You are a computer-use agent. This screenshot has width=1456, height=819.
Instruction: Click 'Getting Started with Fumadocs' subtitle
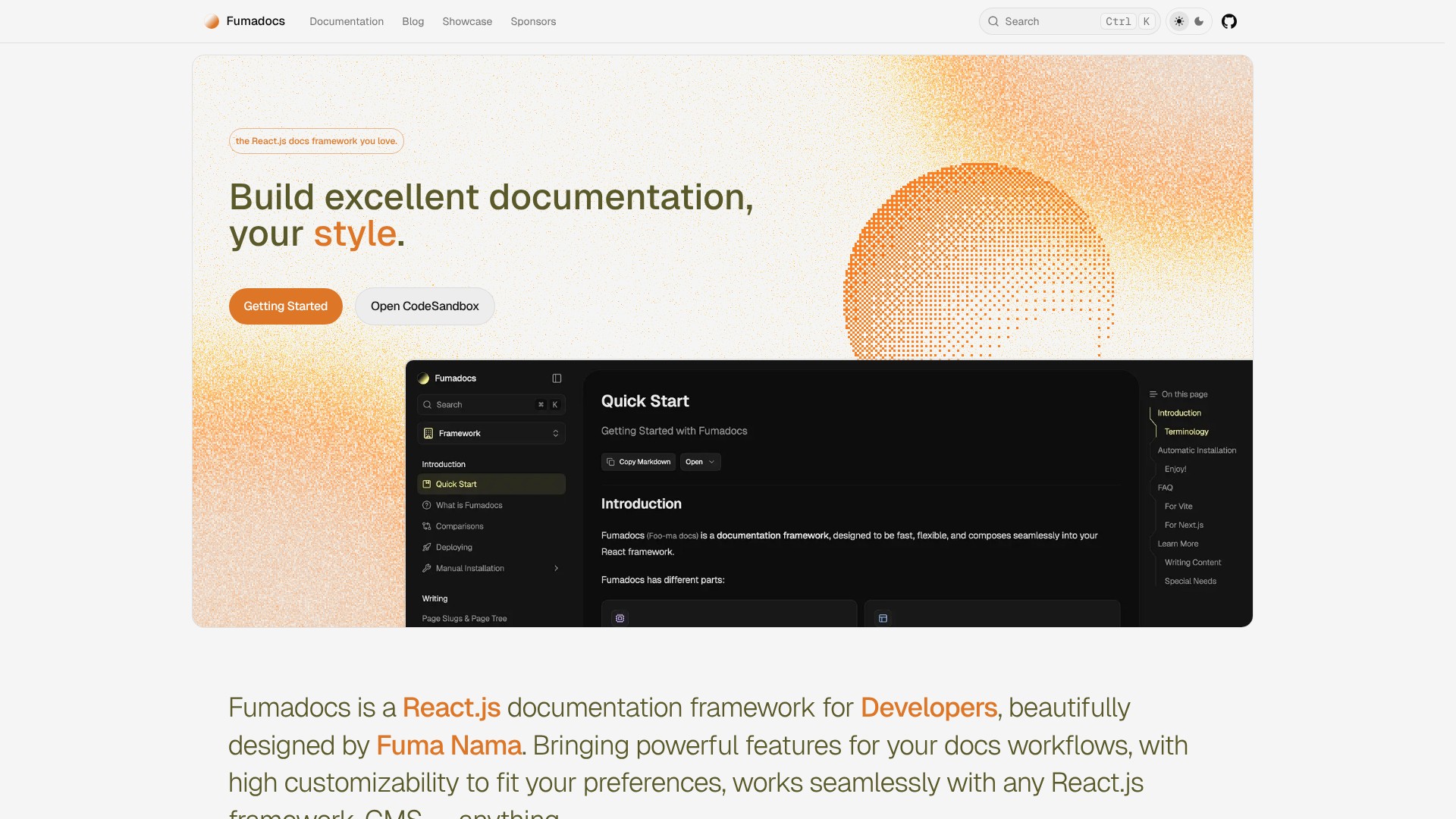point(674,431)
